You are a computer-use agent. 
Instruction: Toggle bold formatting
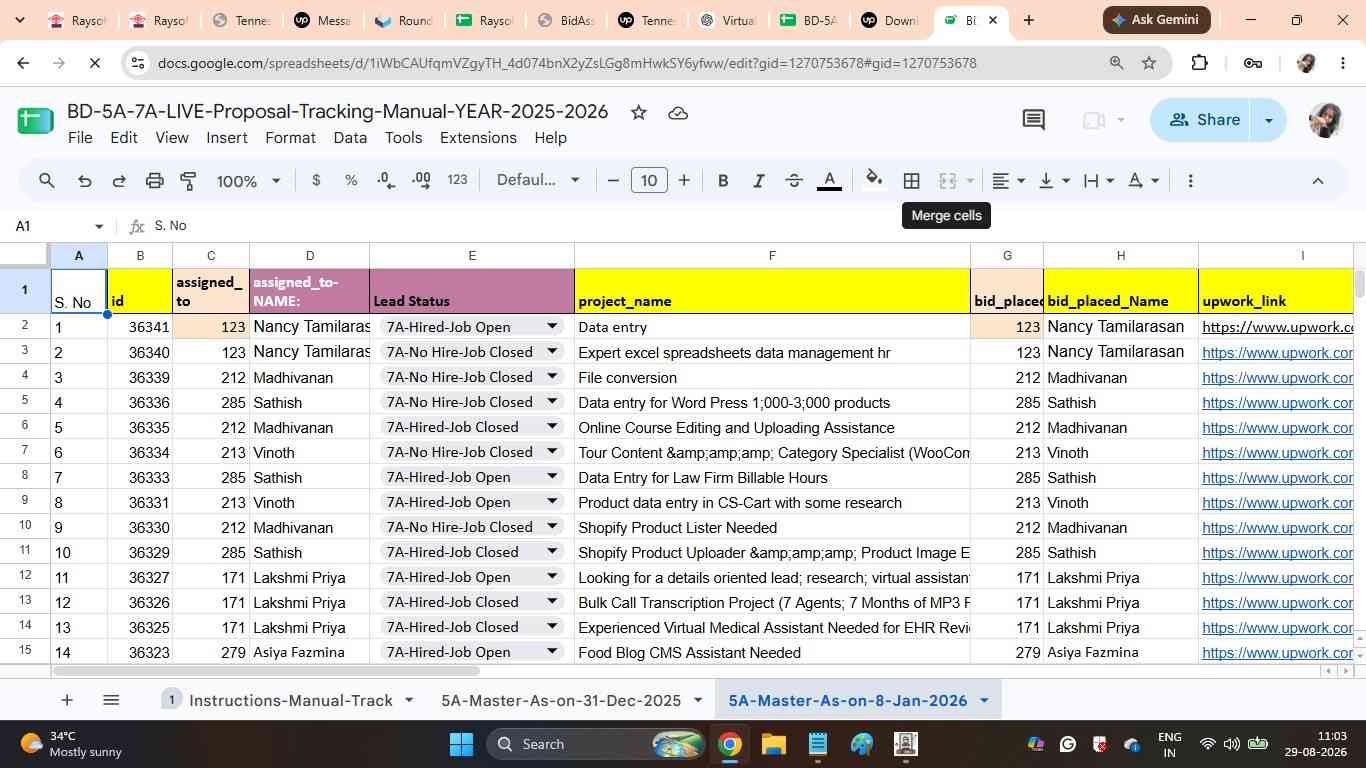[x=723, y=181]
